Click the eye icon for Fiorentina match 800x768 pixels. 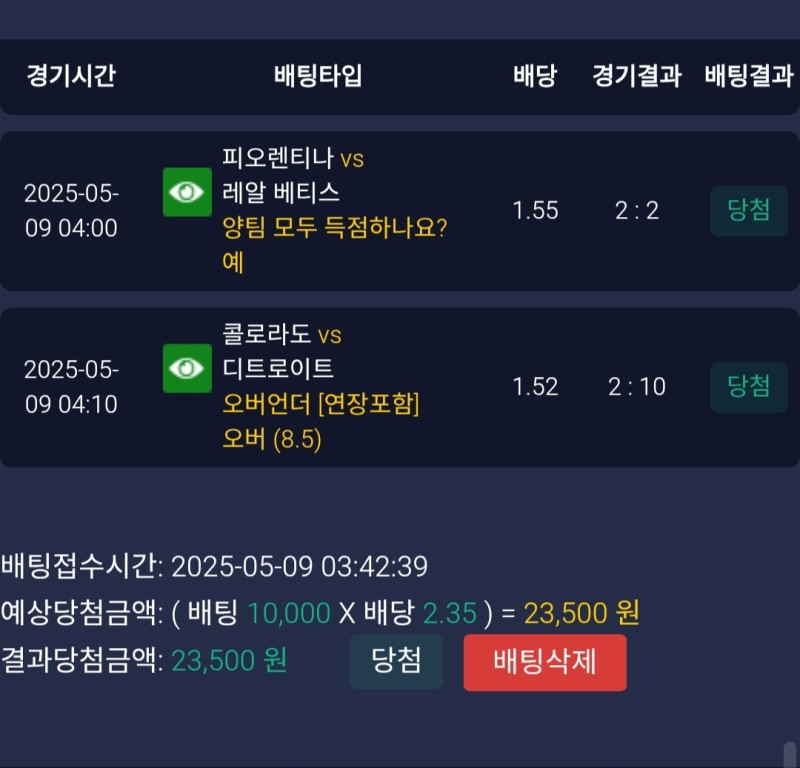tap(187, 192)
